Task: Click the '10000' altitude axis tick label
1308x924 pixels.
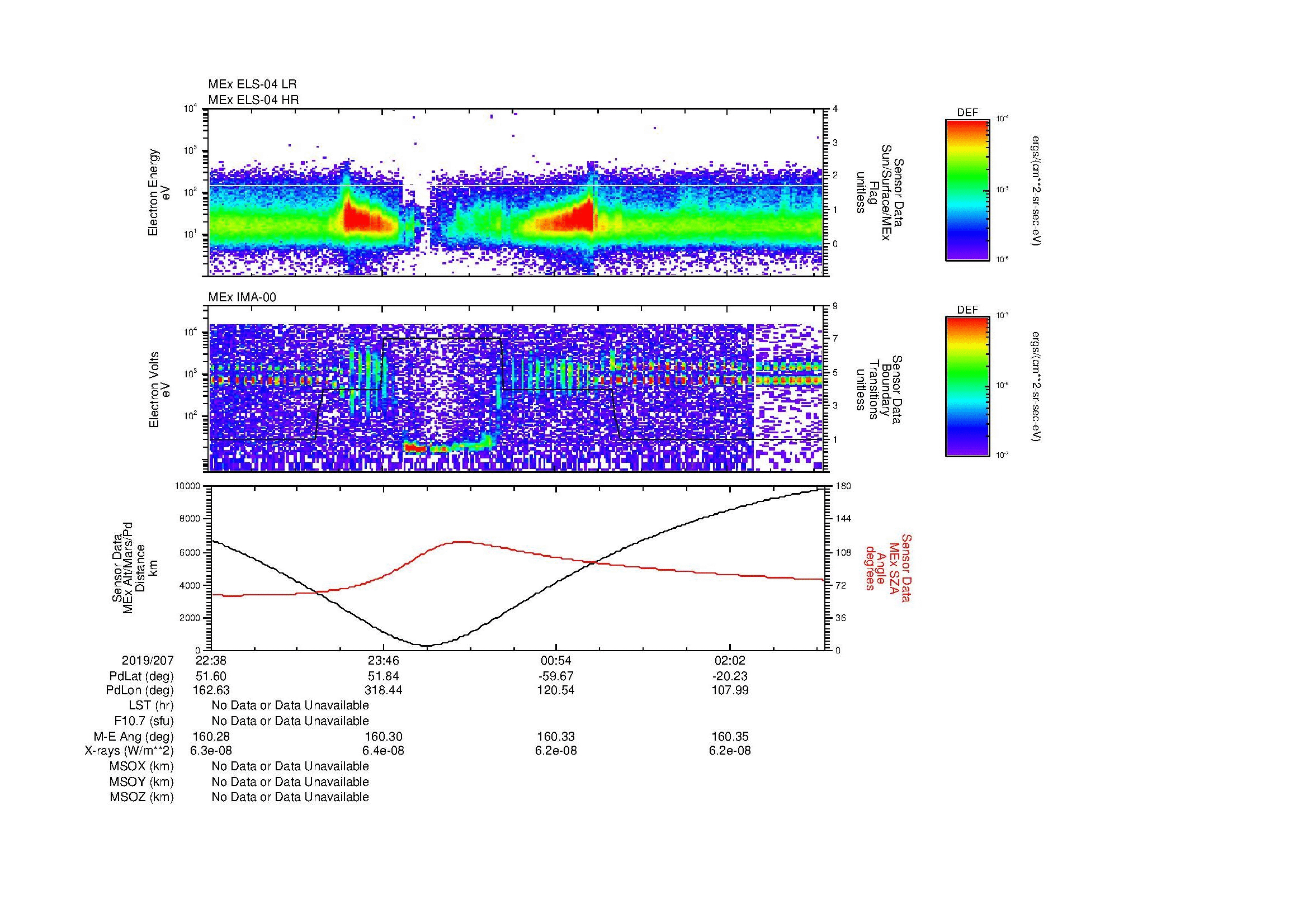Action: click(x=188, y=486)
